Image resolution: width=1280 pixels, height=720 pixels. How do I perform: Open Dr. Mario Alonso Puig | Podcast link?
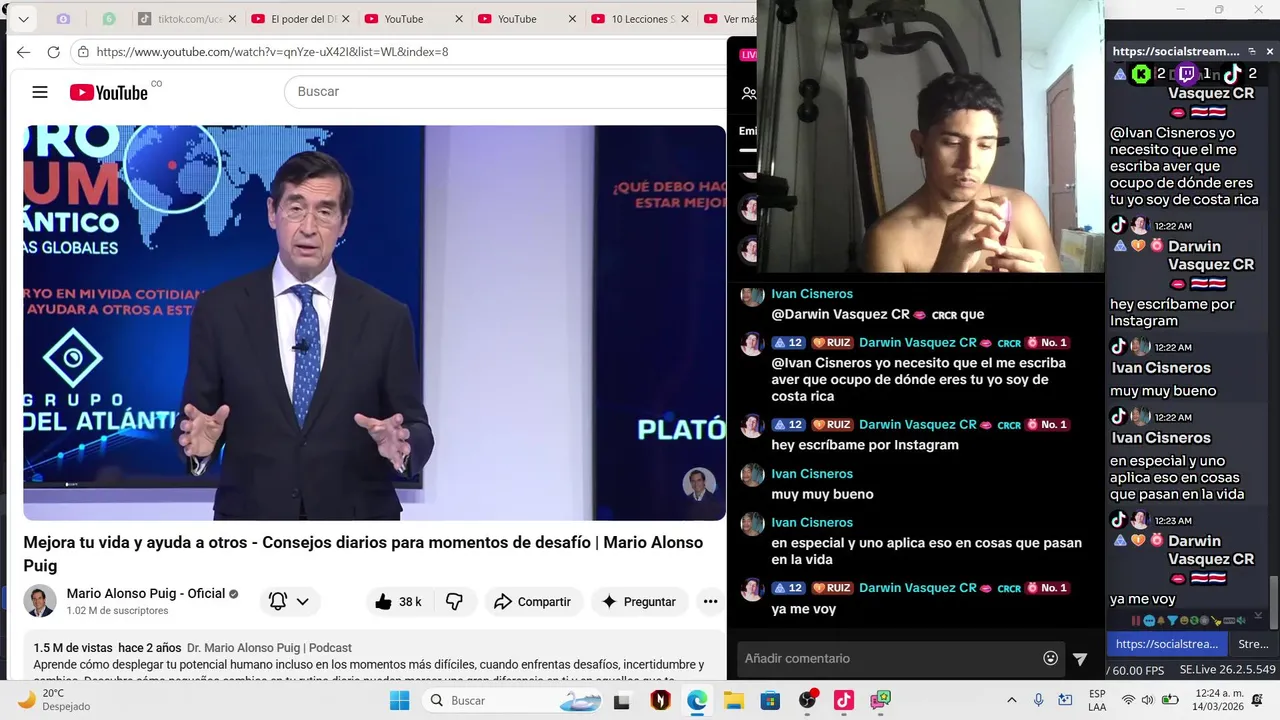click(269, 648)
